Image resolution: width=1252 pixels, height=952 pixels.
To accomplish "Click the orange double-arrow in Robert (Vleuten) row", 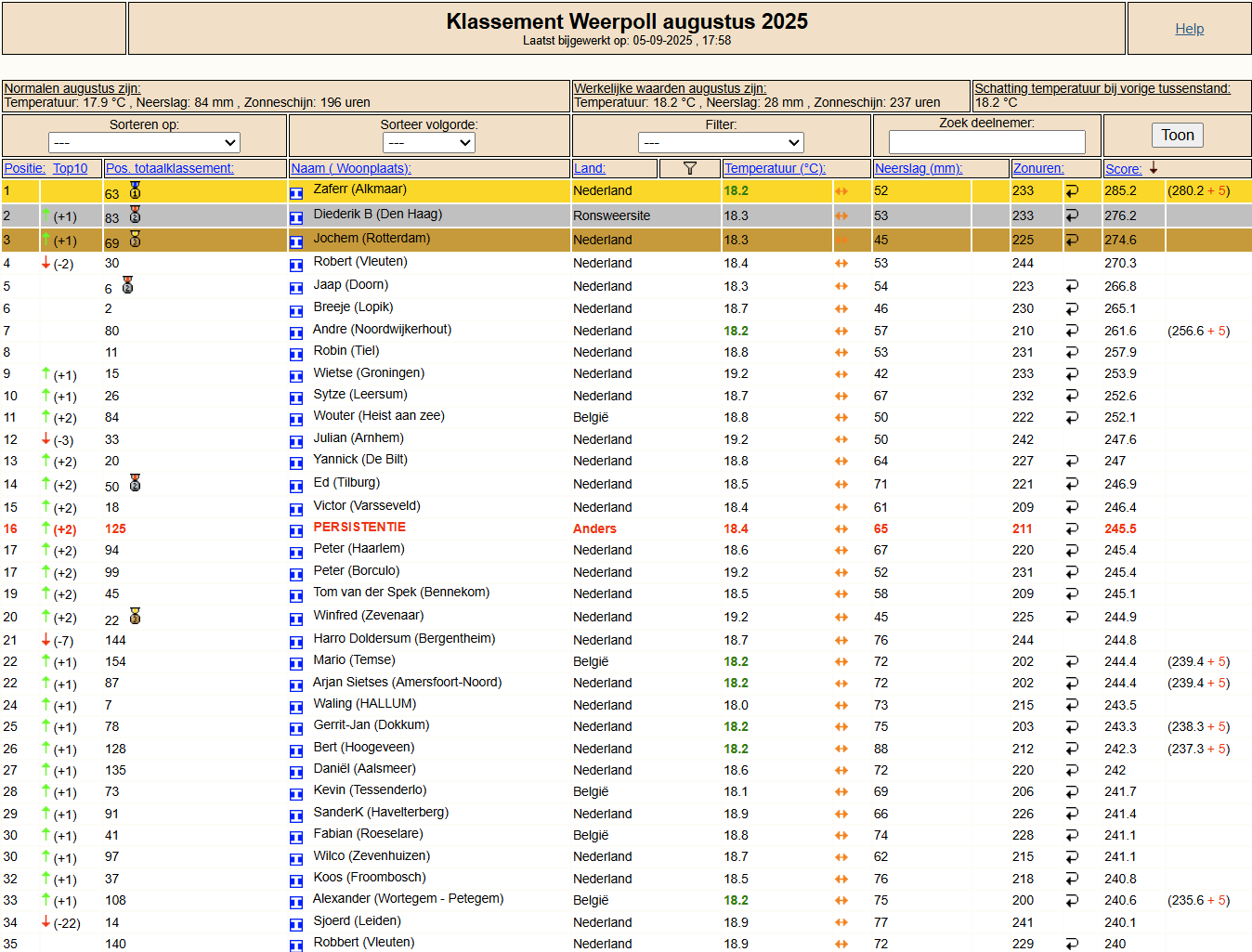I will 841,264.
